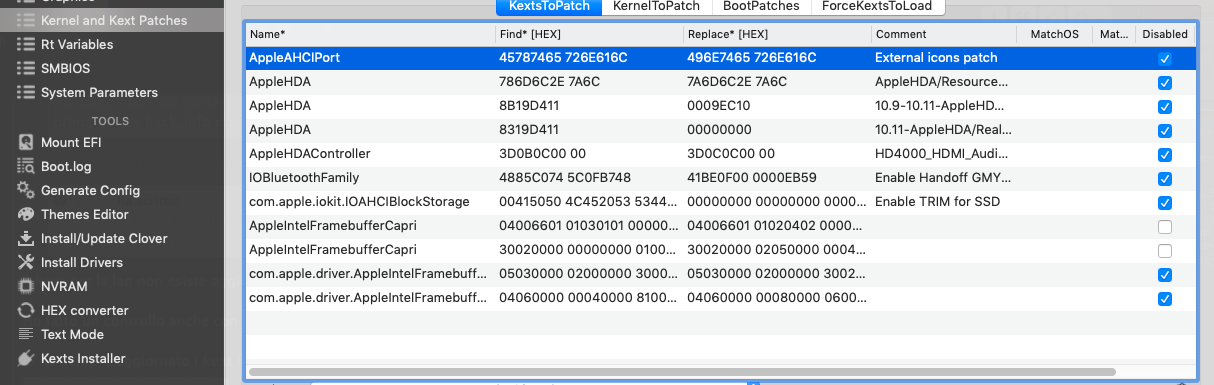Viewport: 1214px width, 385px height.
Task: Click the Disabled column header
Action: click(1166, 34)
